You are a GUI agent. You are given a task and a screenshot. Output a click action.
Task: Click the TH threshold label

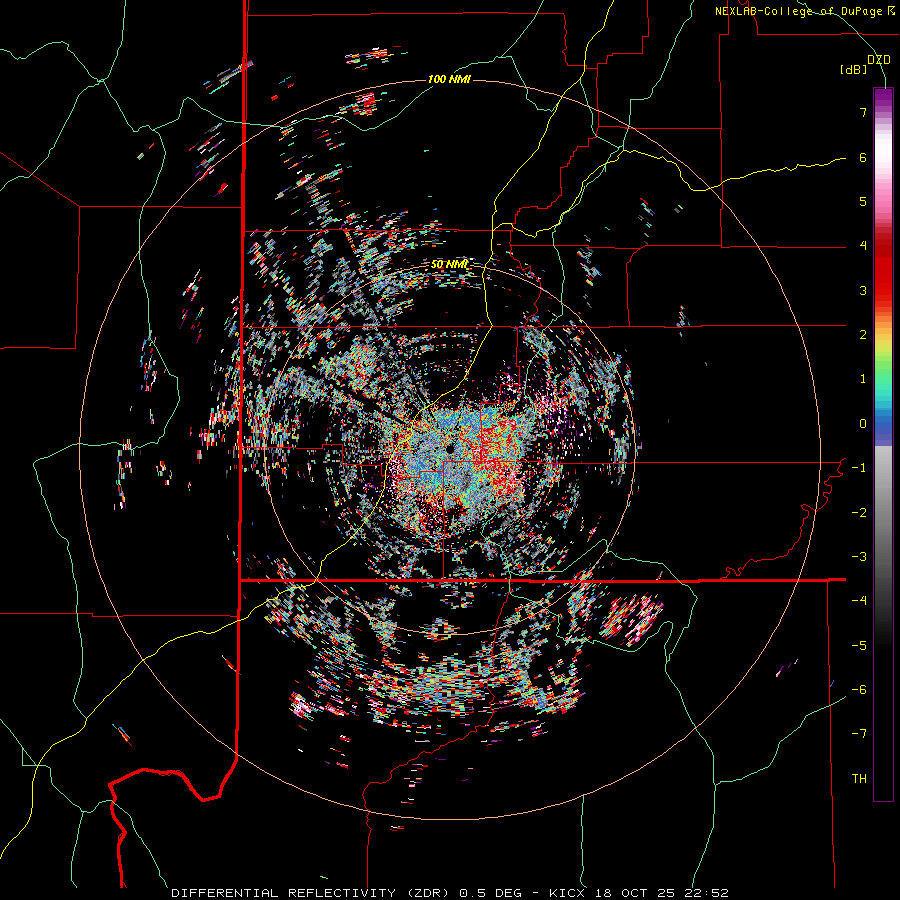click(859, 779)
